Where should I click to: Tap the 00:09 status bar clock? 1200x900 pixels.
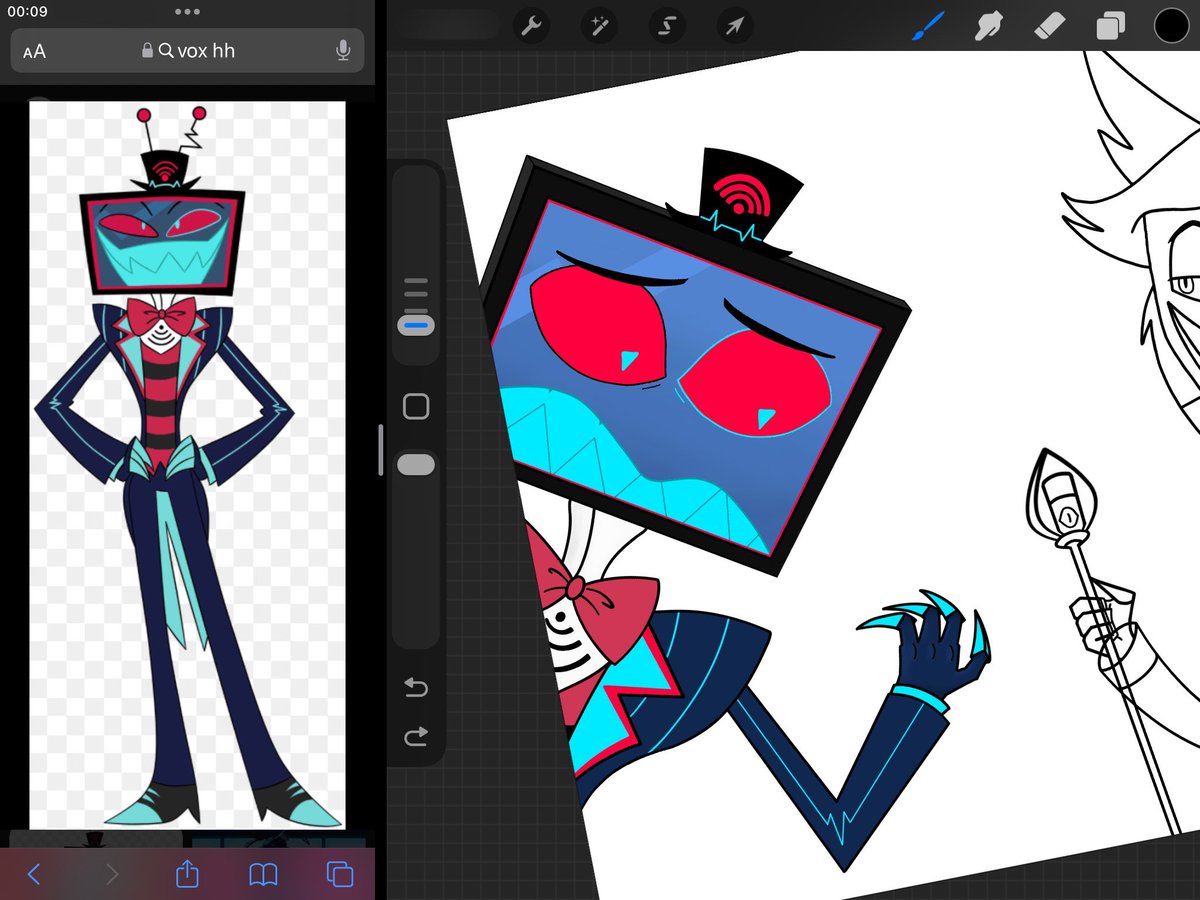point(27,12)
